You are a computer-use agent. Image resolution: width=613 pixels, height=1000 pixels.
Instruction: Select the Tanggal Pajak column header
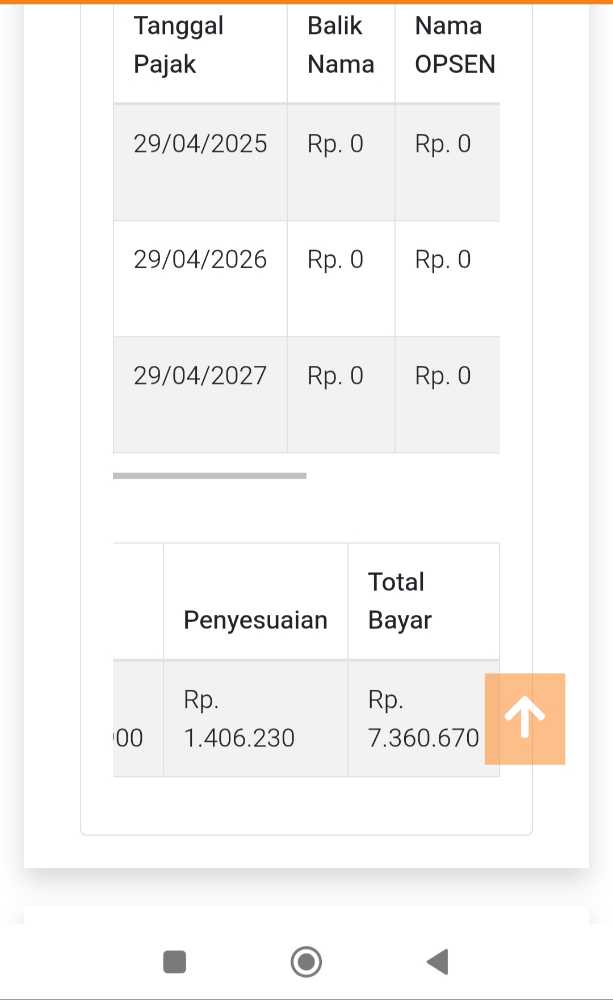(x=179, y=45)
